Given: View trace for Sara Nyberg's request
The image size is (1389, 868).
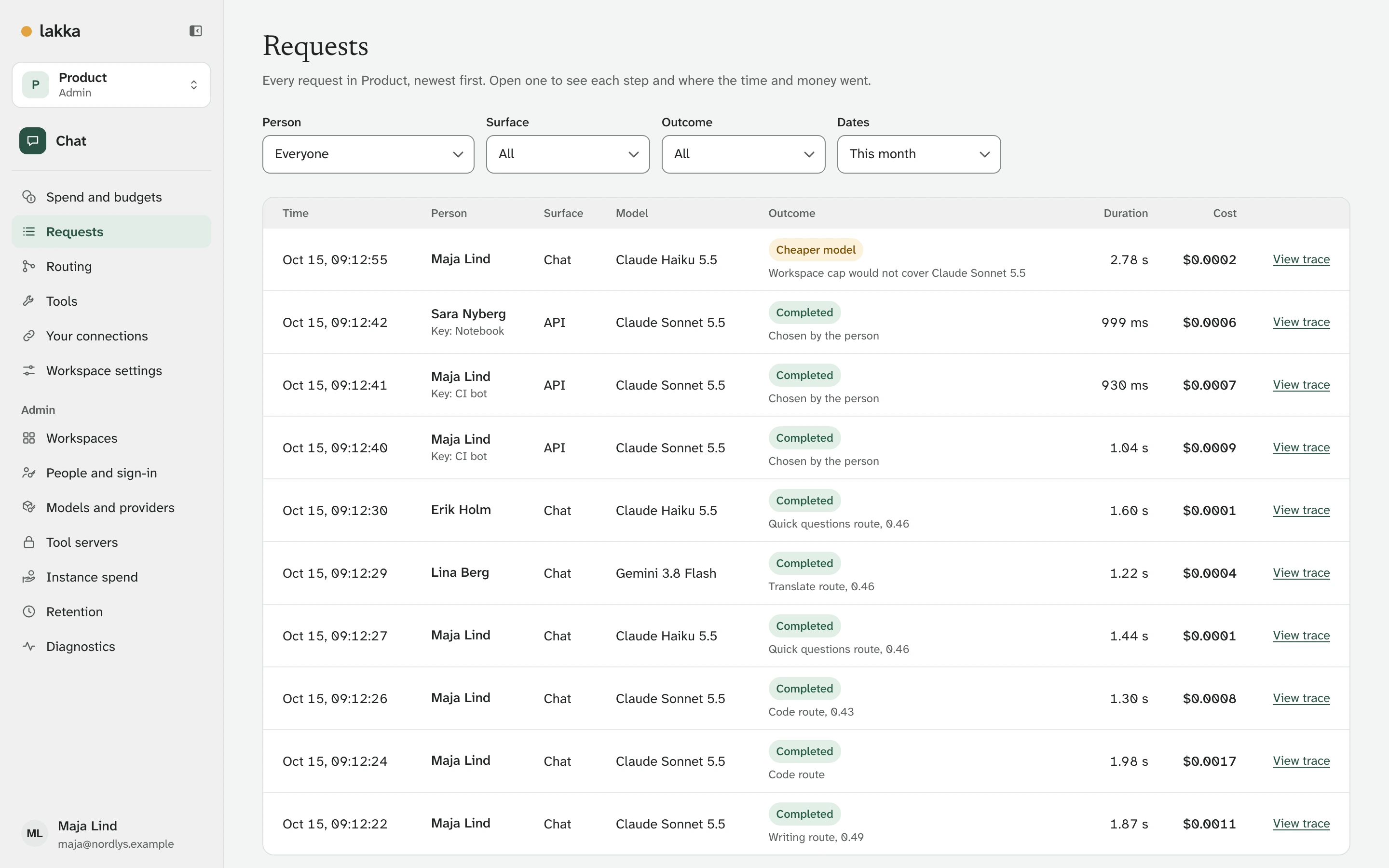Looking at the screenshot, I should point(1301,322).
